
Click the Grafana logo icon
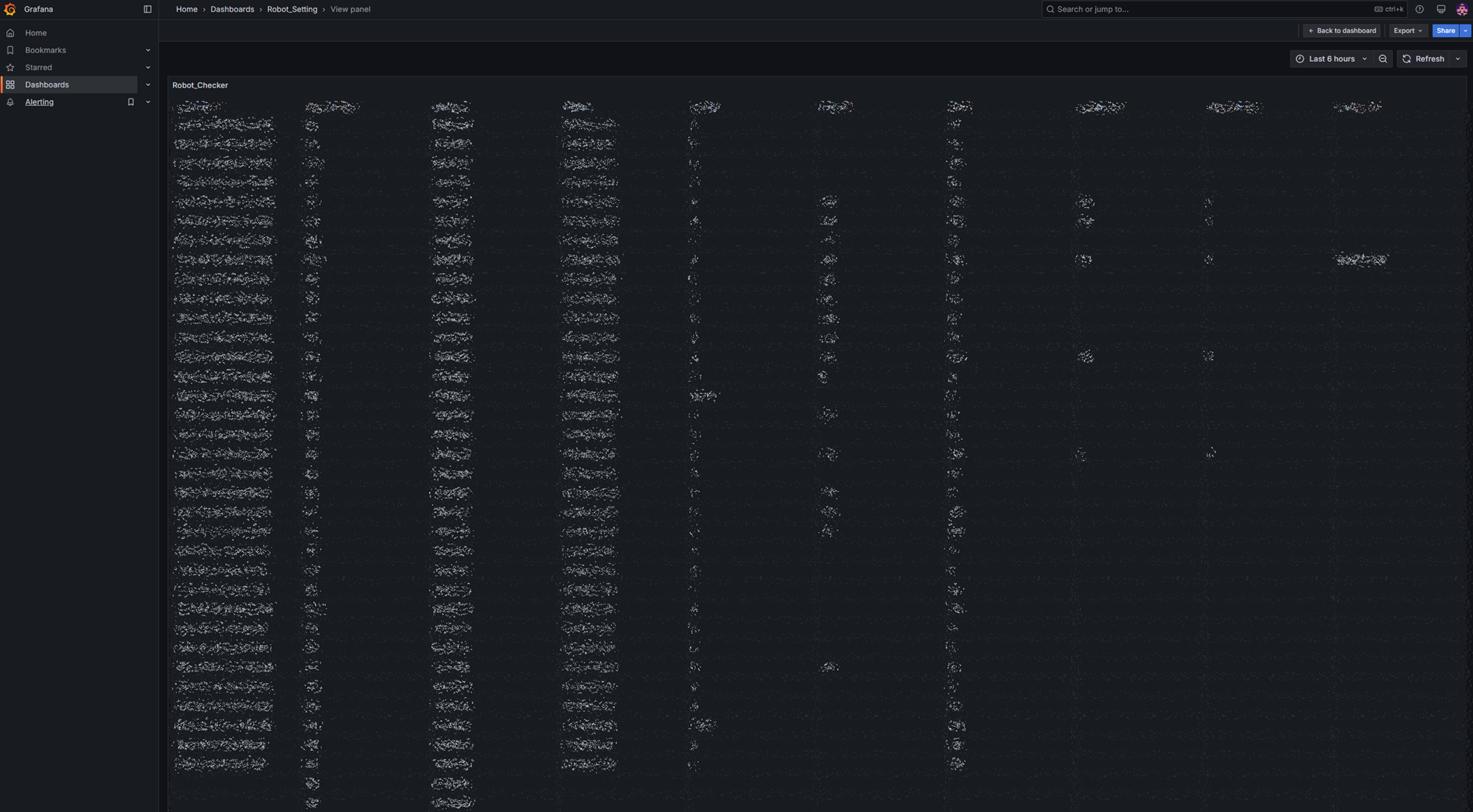(10, 10)
